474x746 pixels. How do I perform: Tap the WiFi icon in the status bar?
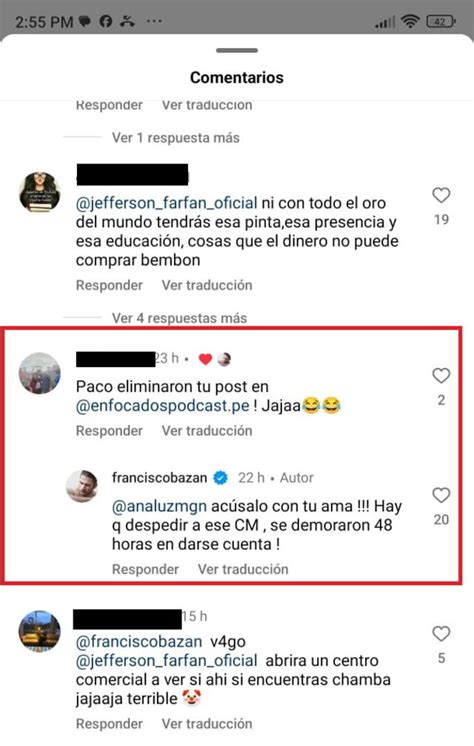coord(410,21)
